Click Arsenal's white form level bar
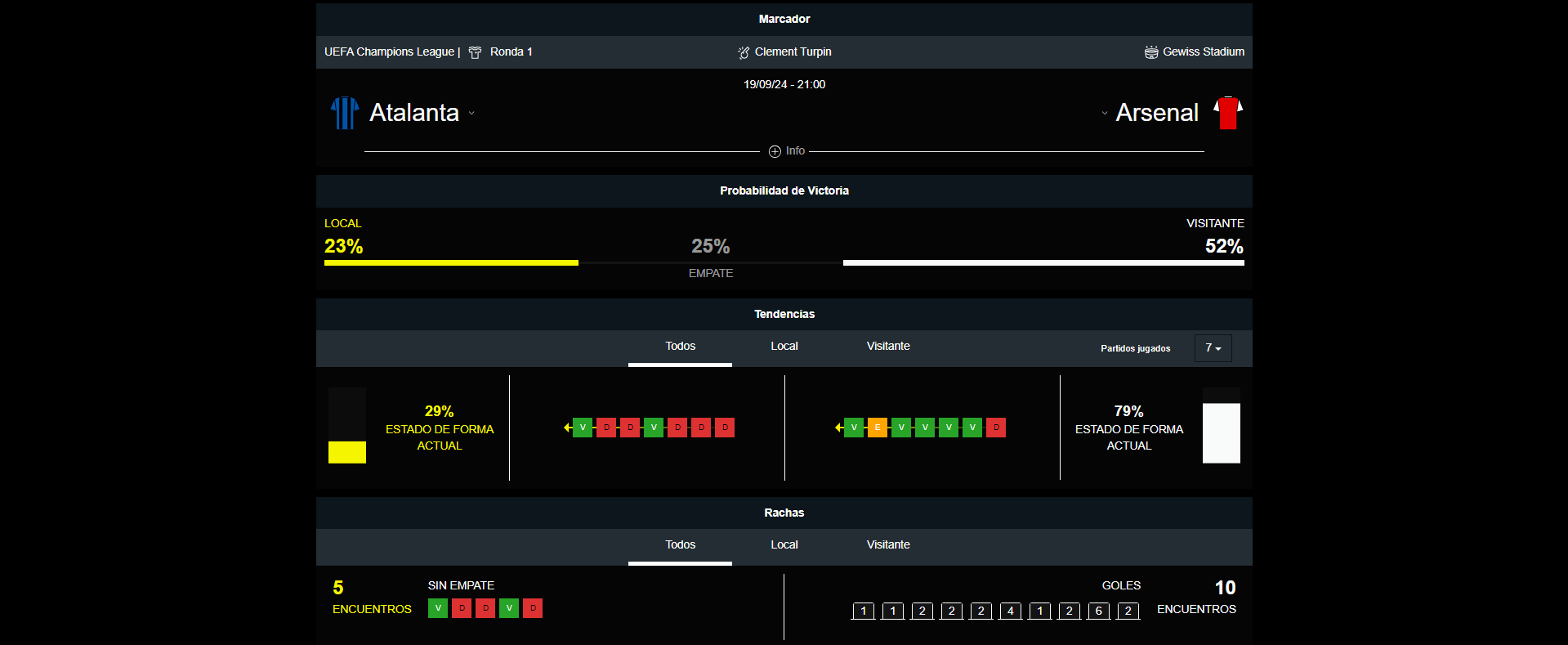 tap(1222, 433)
